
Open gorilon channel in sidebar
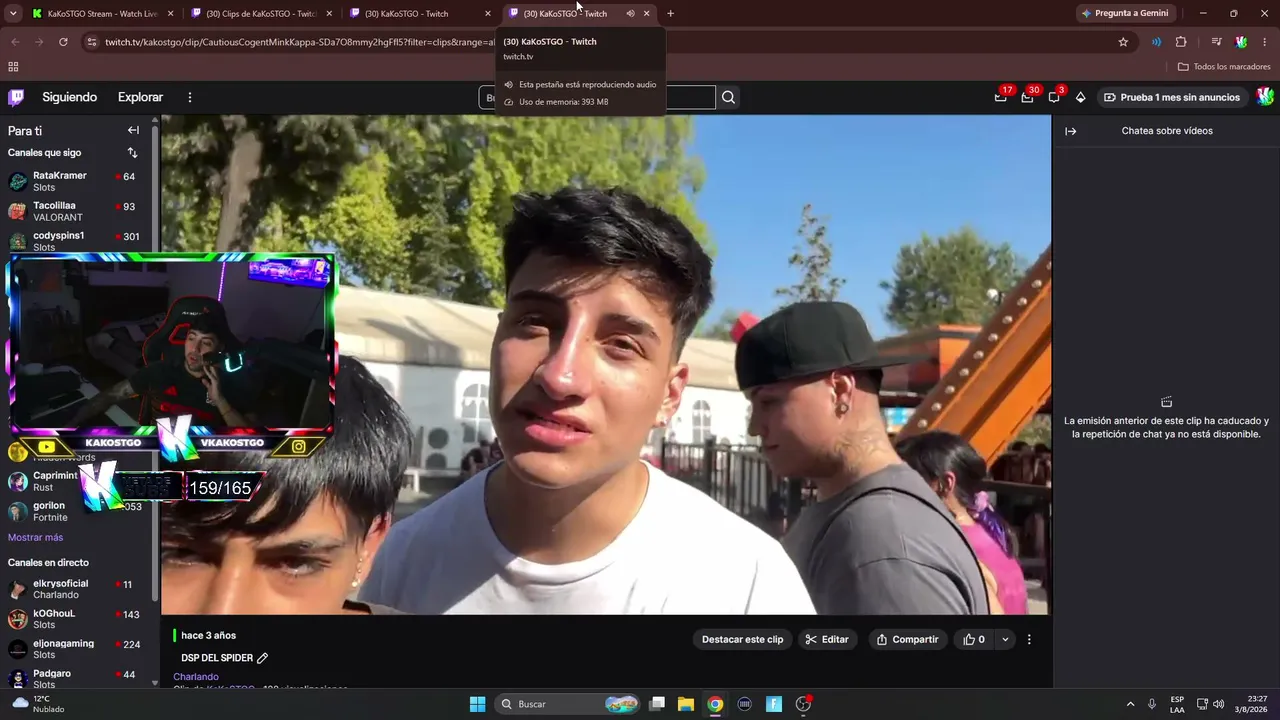[76, 511]
